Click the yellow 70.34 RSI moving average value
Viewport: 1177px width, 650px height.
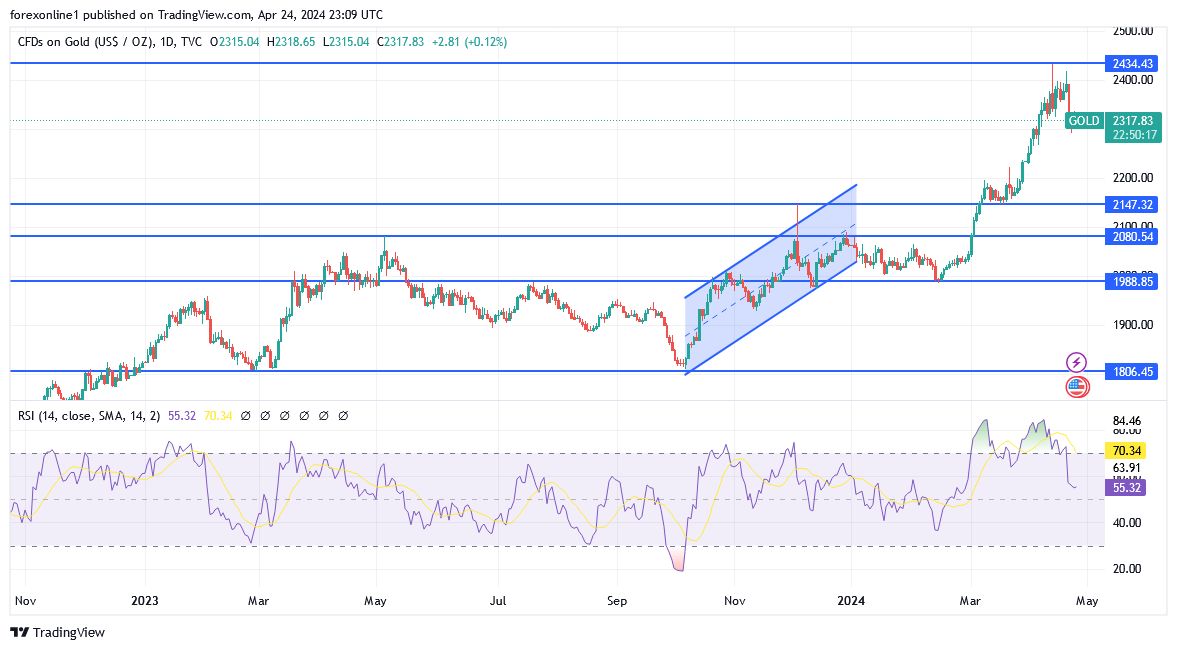click(x=1124, y=451)
